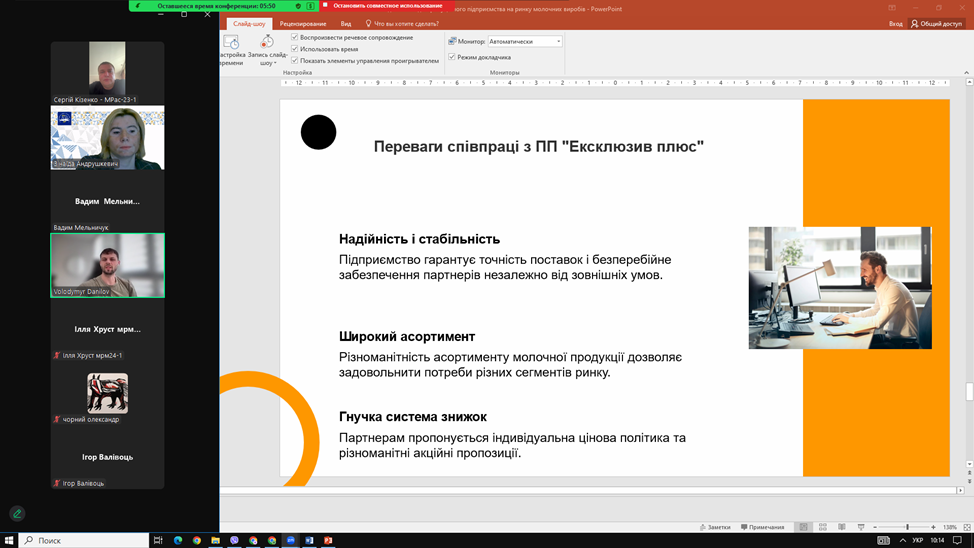Open ribbon display options icon in title bar
974x548 pixels.
coord(892,8)
